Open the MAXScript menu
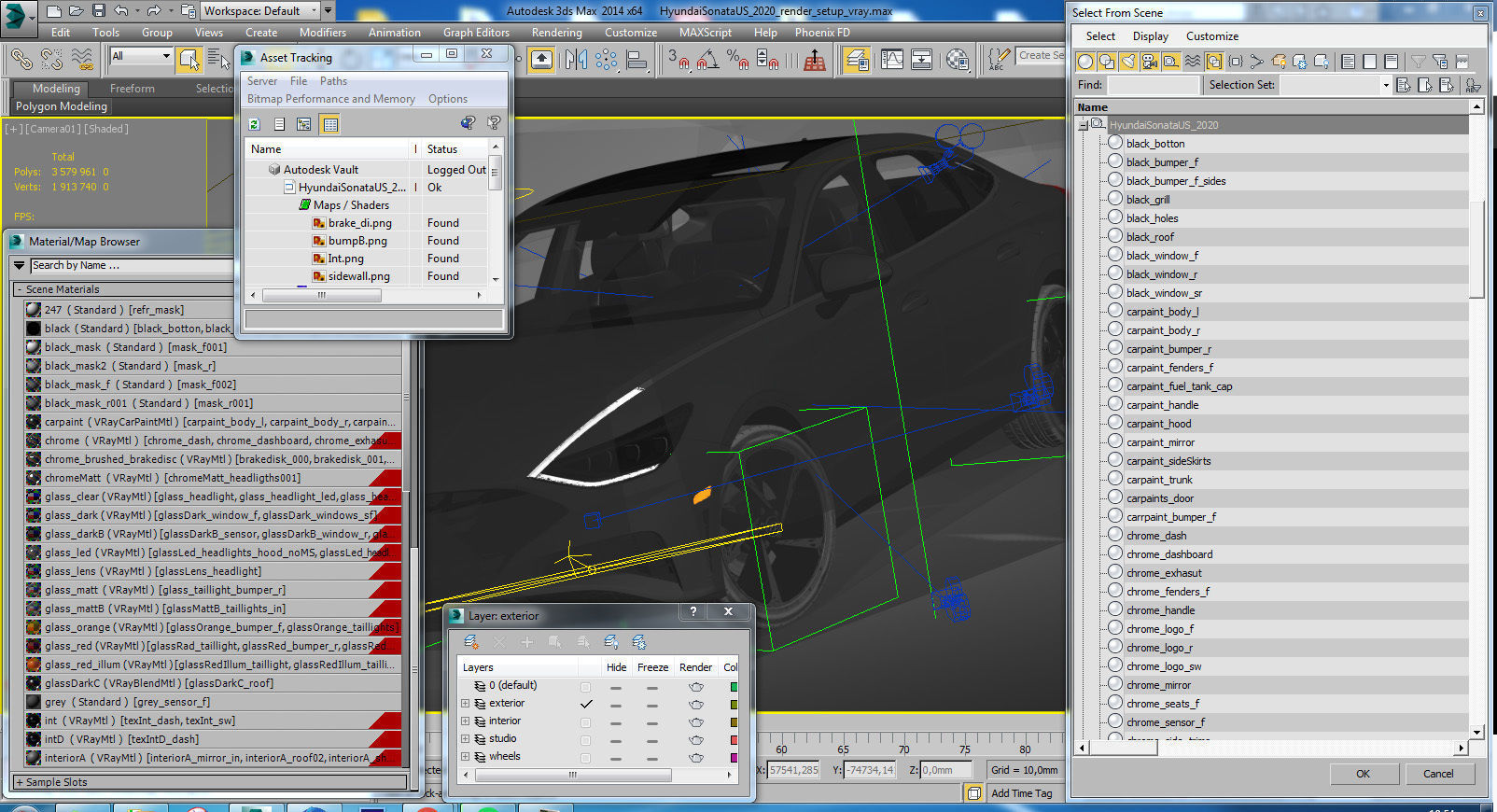 click(705, 32)
